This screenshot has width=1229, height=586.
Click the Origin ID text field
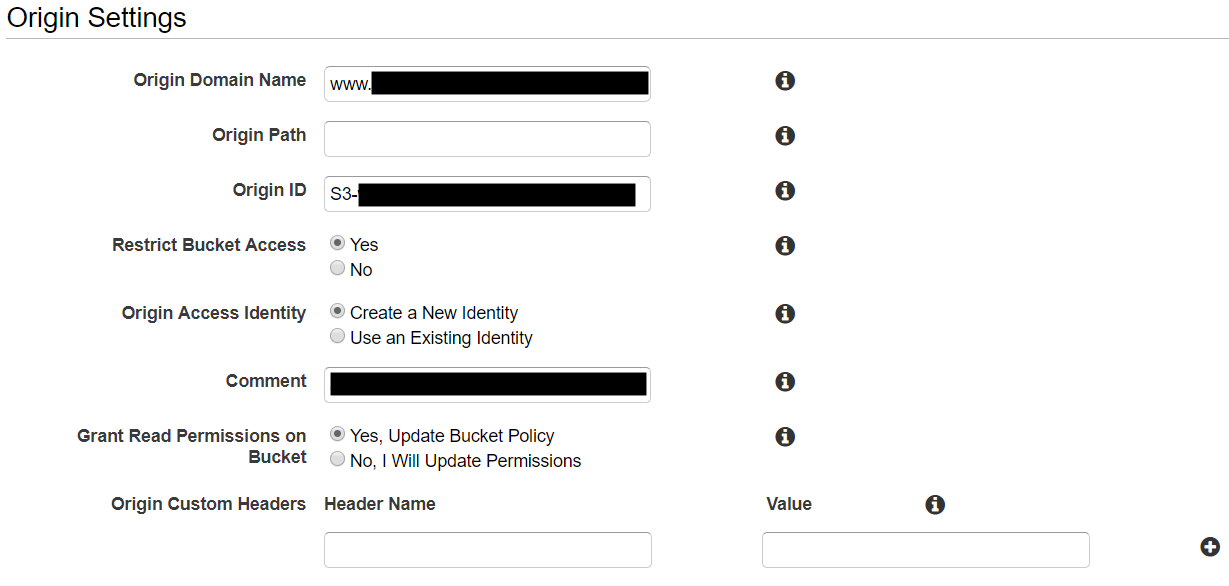(487, 194)
